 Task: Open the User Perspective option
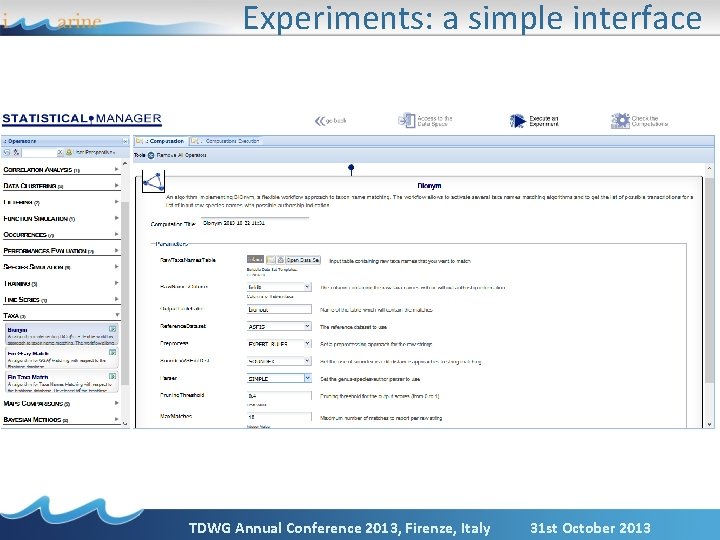tap(90, 152)
